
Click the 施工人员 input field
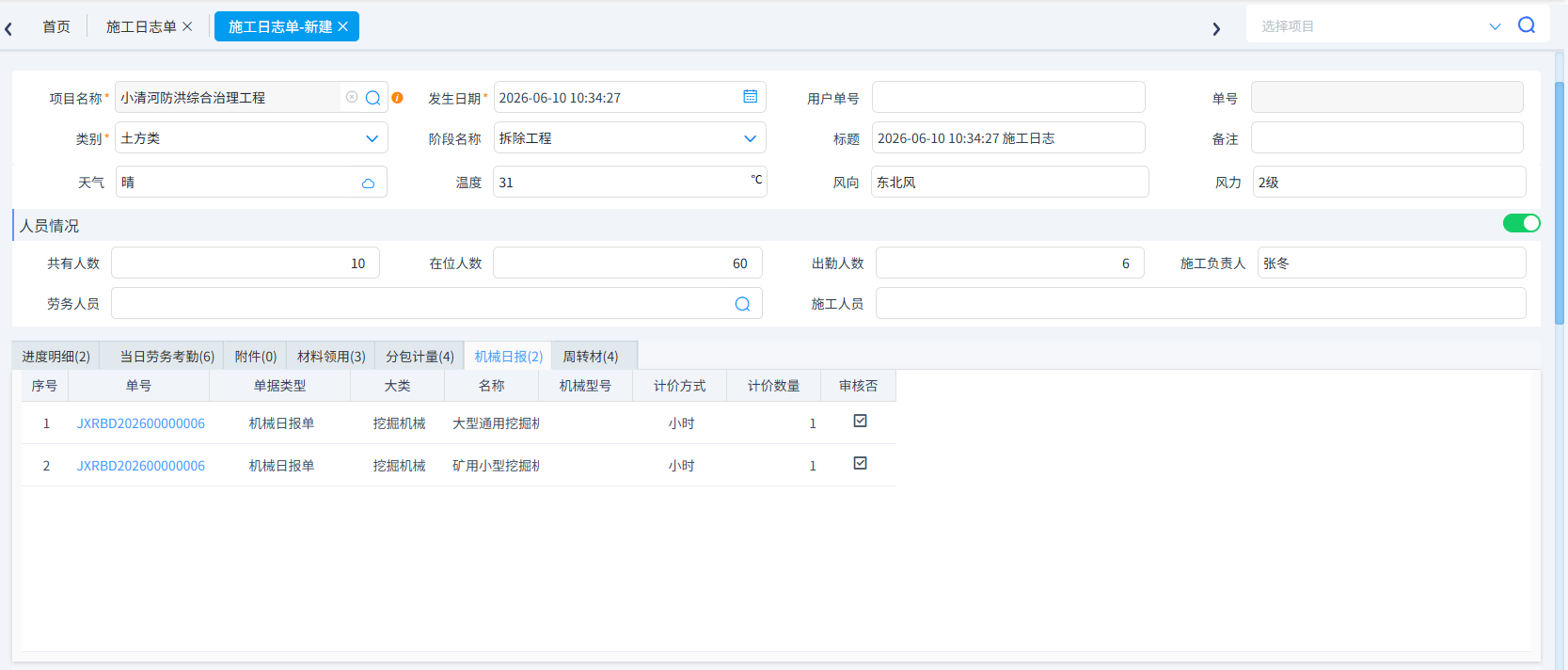[1200, 303]
